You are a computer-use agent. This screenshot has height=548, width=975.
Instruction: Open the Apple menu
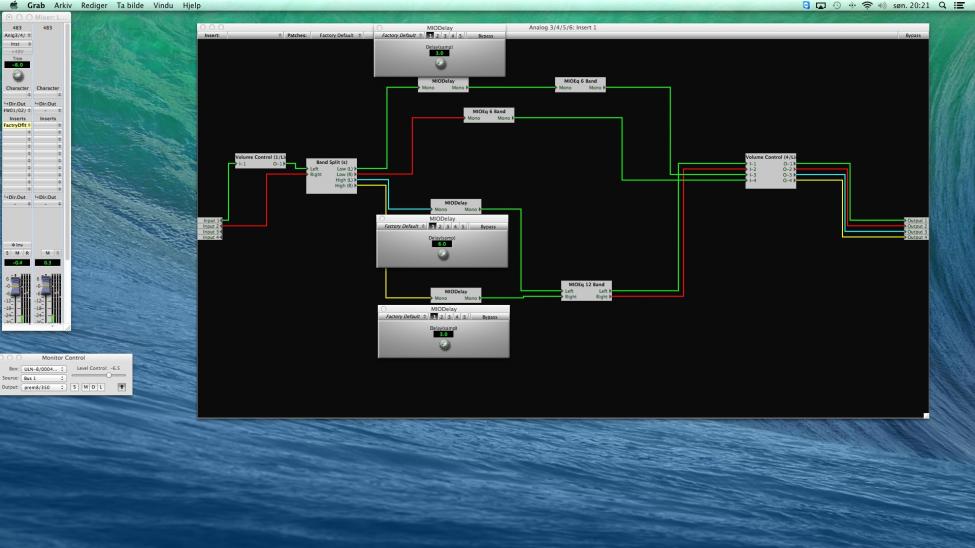pos(13,6)
